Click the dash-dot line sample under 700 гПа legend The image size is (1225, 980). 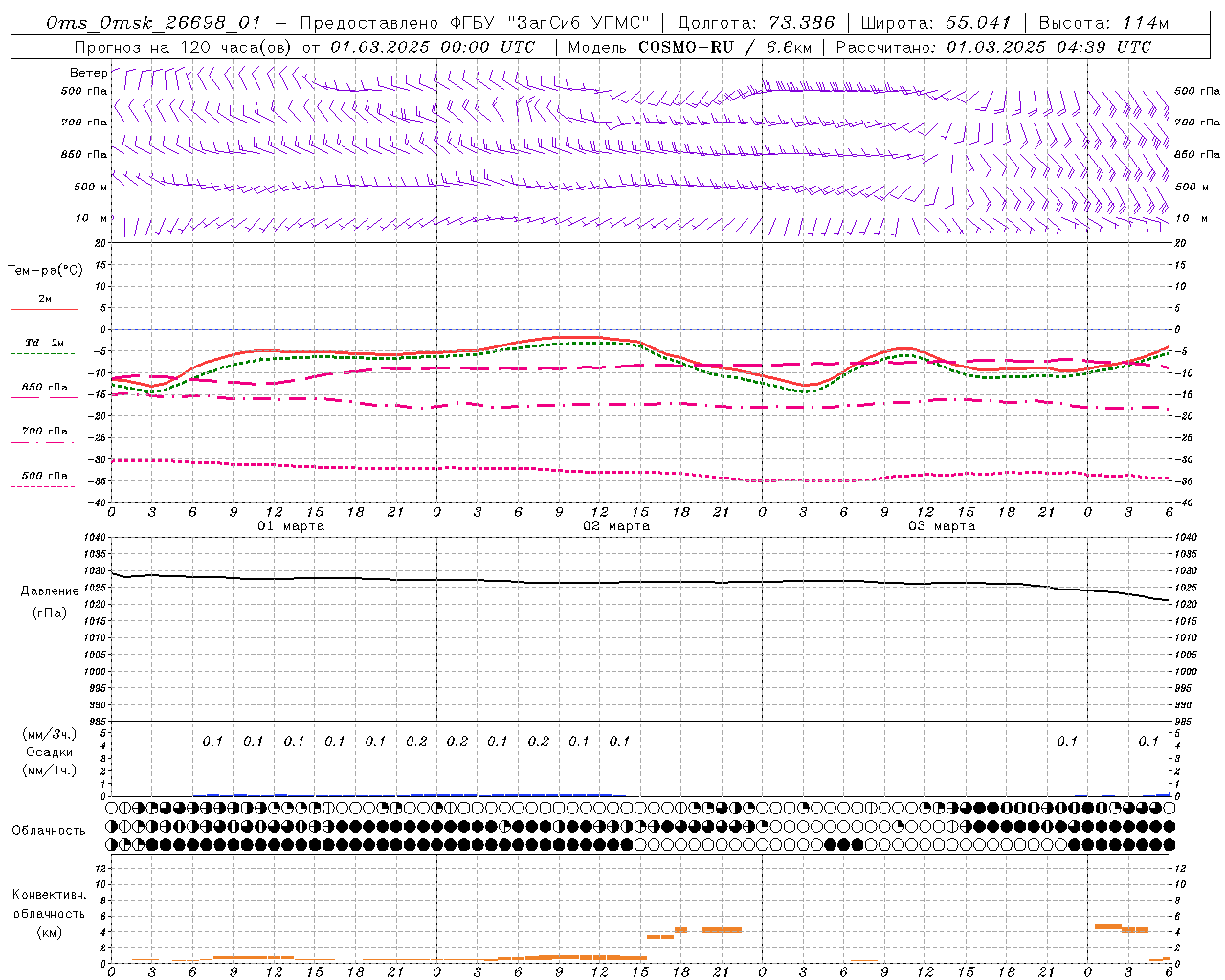[x=43, y=442]
